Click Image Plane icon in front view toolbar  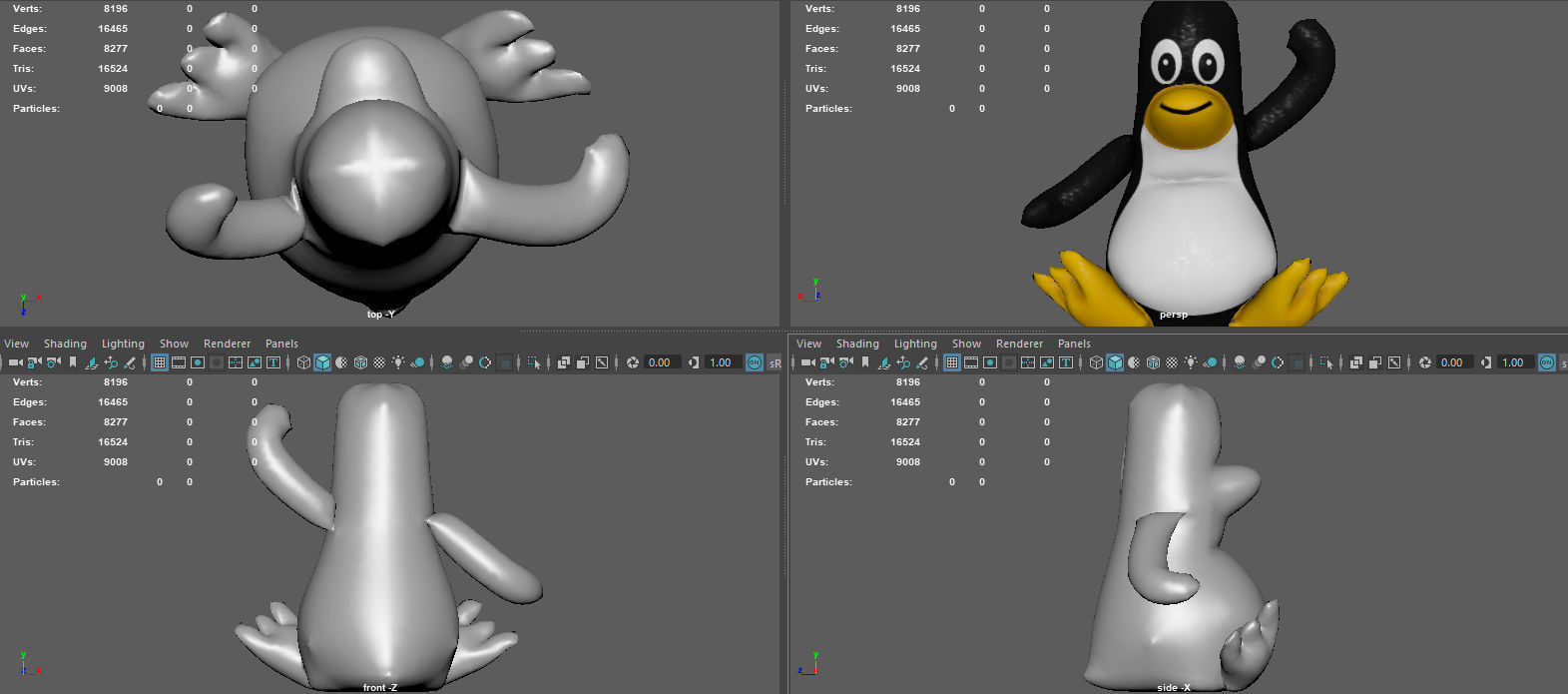pyautogui.click(x=92, y=362)
